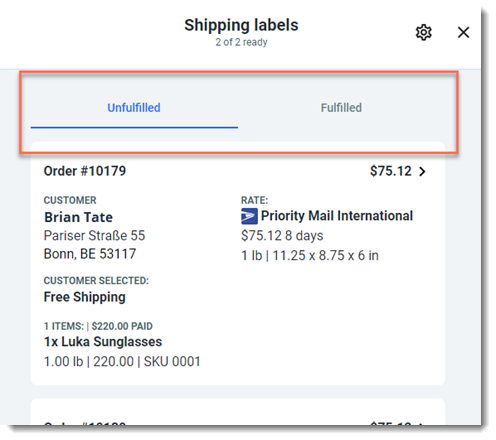Screen dimensions: 496x440
Task: Click the $75.12 8 days rate detail
Action: 282,236
